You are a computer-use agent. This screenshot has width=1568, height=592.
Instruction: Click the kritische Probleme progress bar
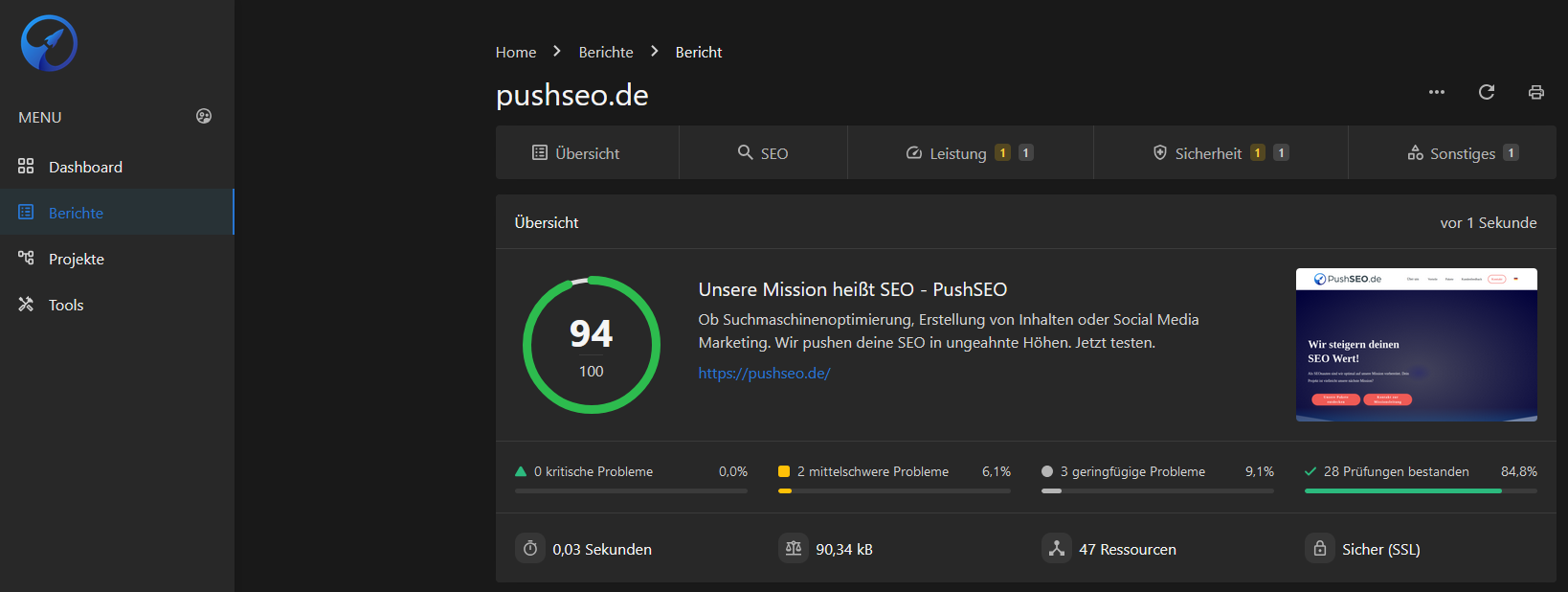pos(631,490)
